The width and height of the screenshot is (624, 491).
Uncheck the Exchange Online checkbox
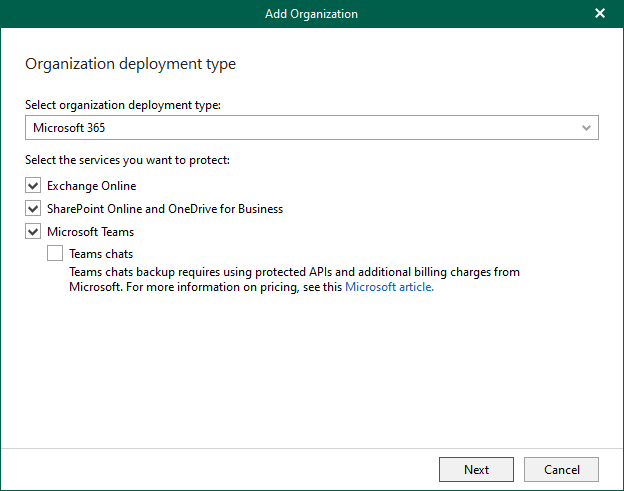(x=34, y=186)
